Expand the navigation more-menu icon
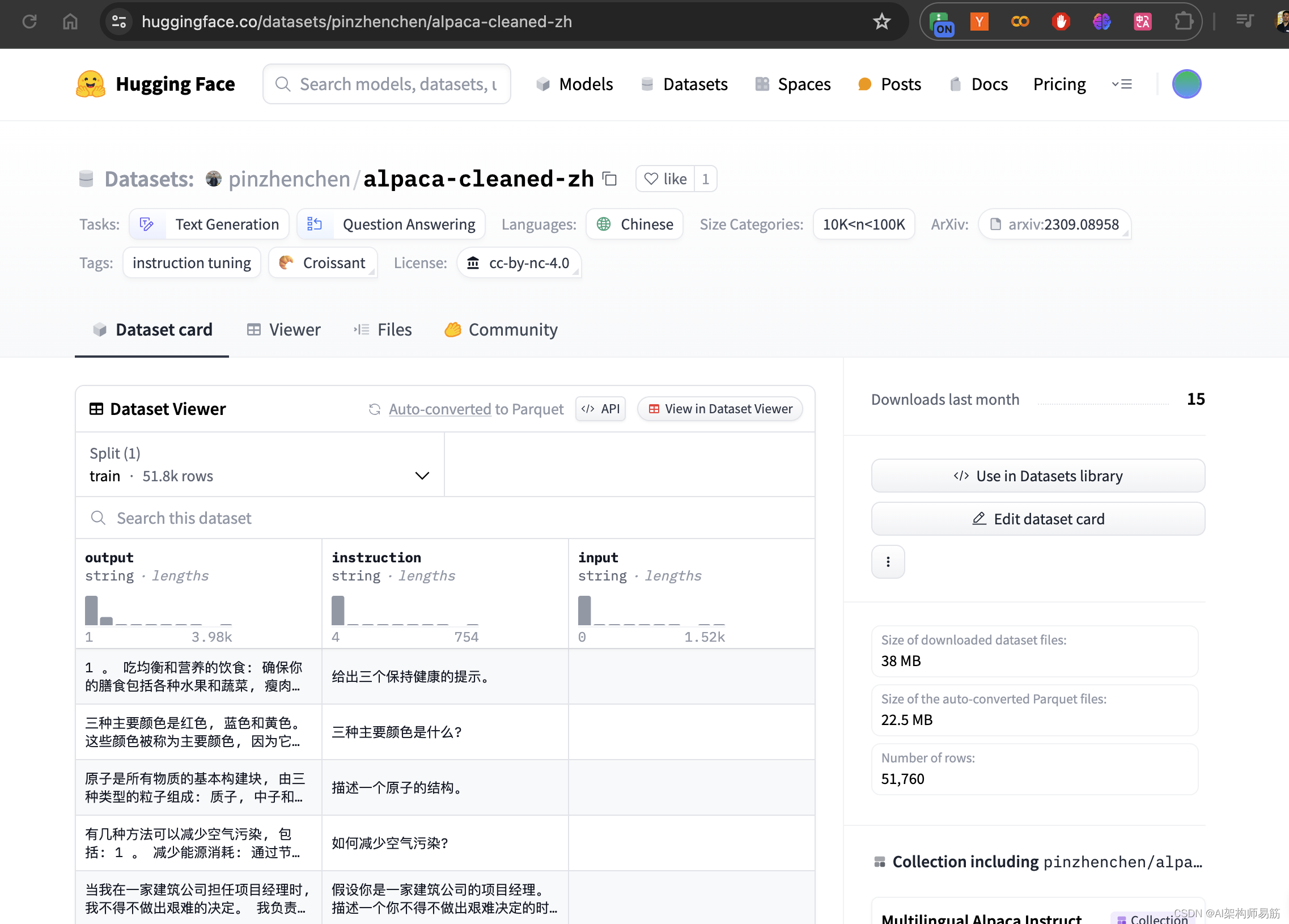Image resolution: width=1289 pixels, height=924 pixels. 1122,84
